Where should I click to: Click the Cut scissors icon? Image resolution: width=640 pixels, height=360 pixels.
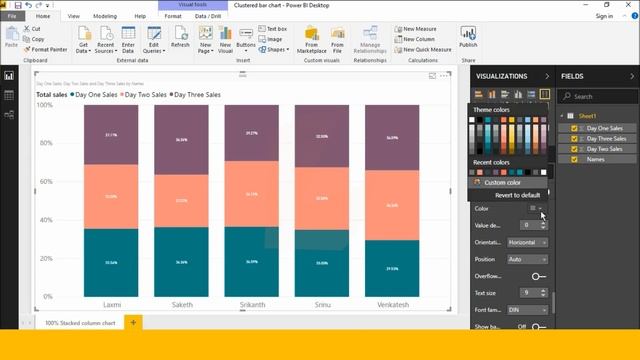(x=27, y=29)
